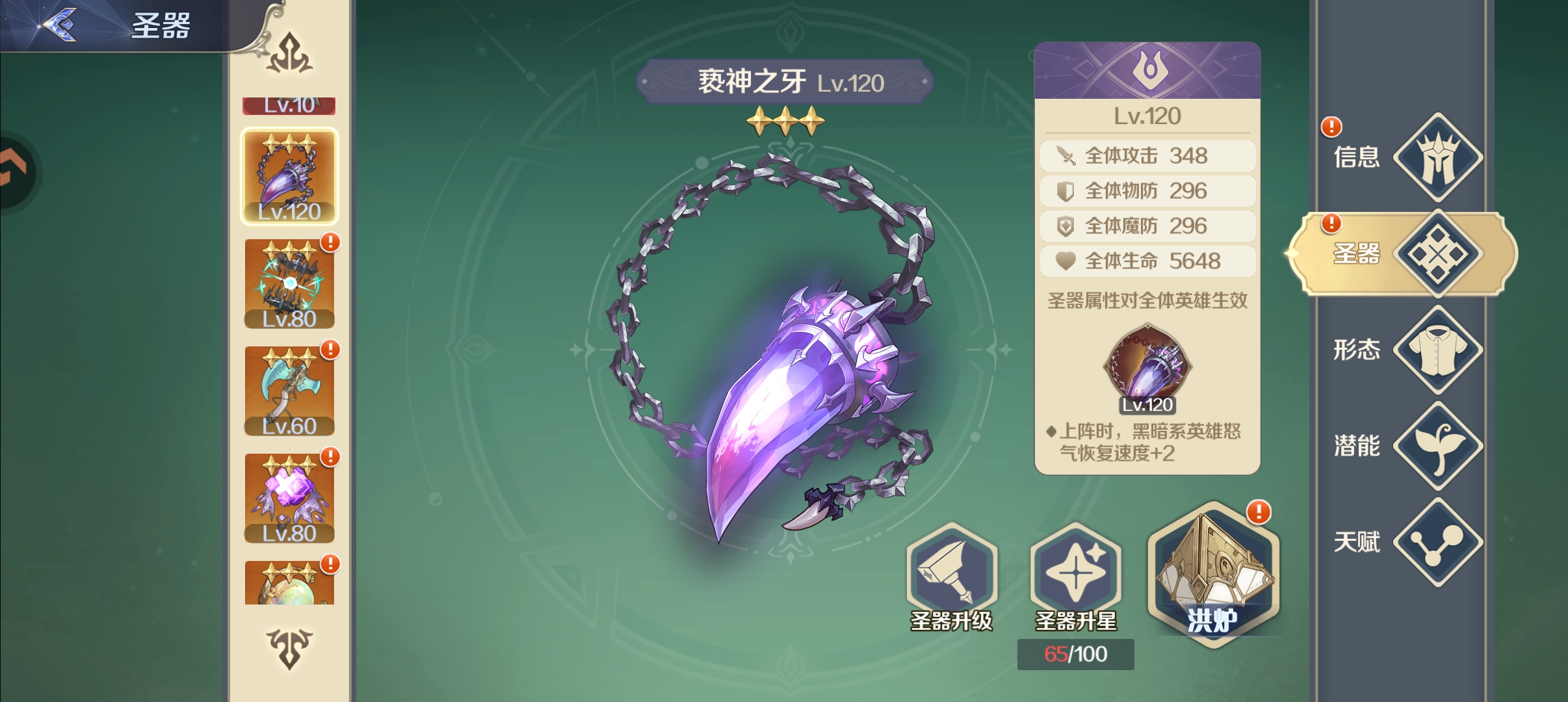Select the 天赋 node icon
Image resolution: width=1568 pixels, height=702 pixels.
[x=1438, y=542]
